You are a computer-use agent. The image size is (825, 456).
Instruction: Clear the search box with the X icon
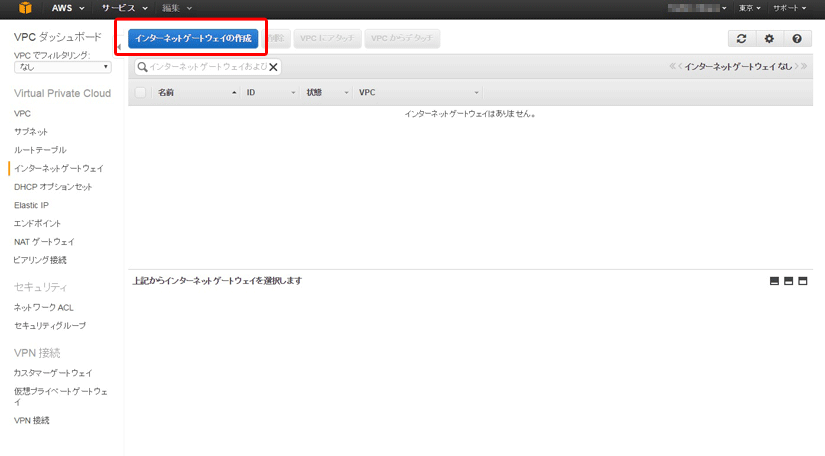point(273,67)
